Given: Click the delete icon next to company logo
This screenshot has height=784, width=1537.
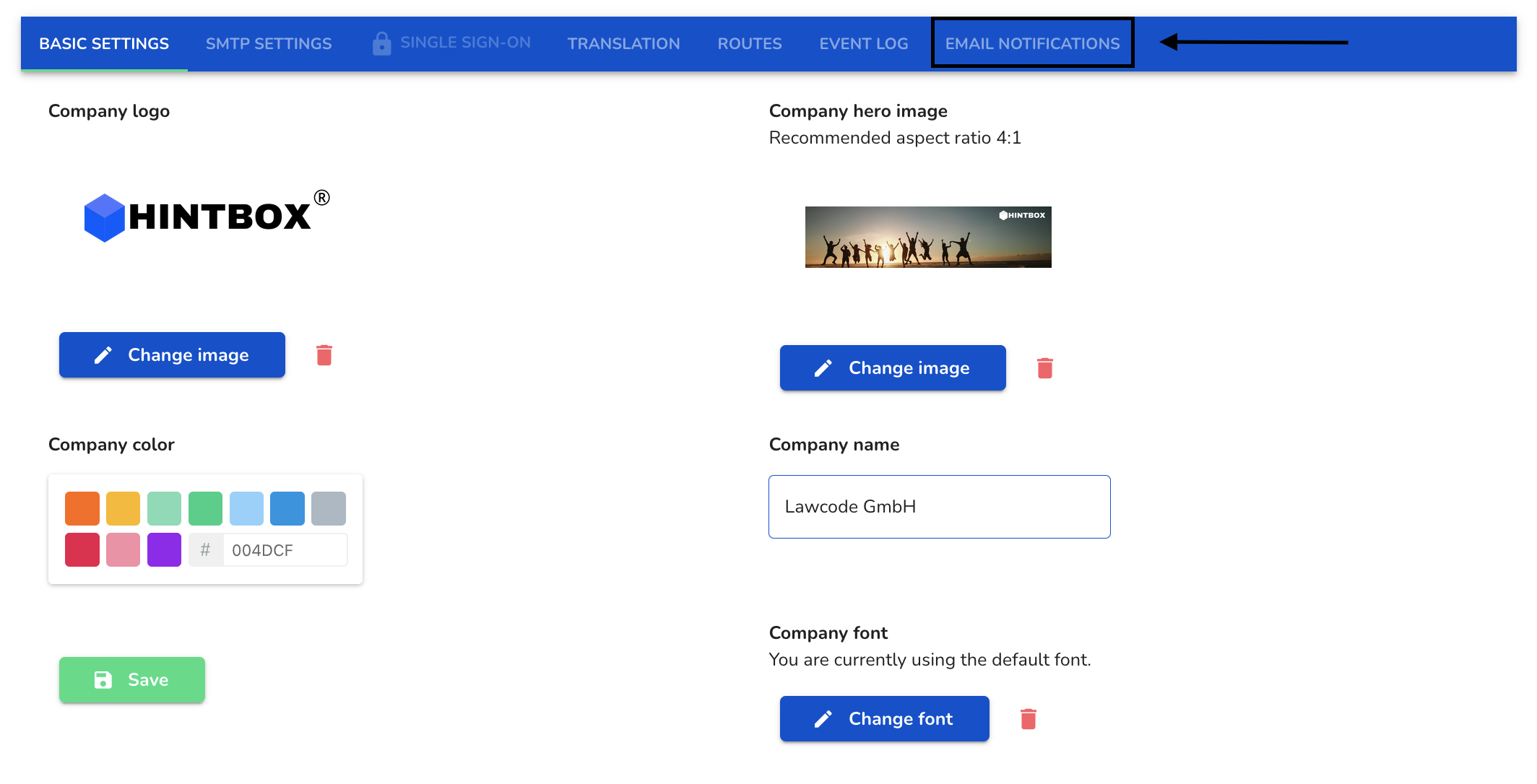Looking at the screenshot, I should (x=324, y=355).
